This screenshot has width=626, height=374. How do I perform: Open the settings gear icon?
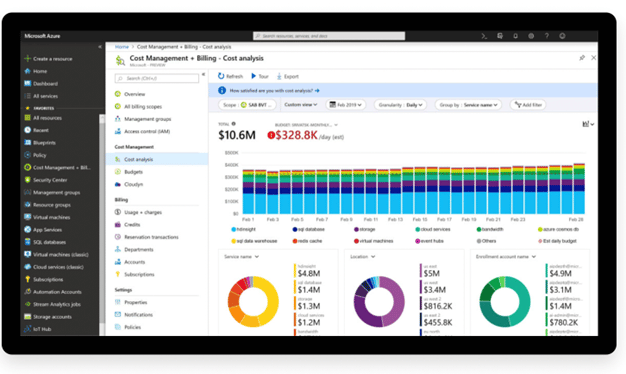pyautogui.click(x=531, y=36)
